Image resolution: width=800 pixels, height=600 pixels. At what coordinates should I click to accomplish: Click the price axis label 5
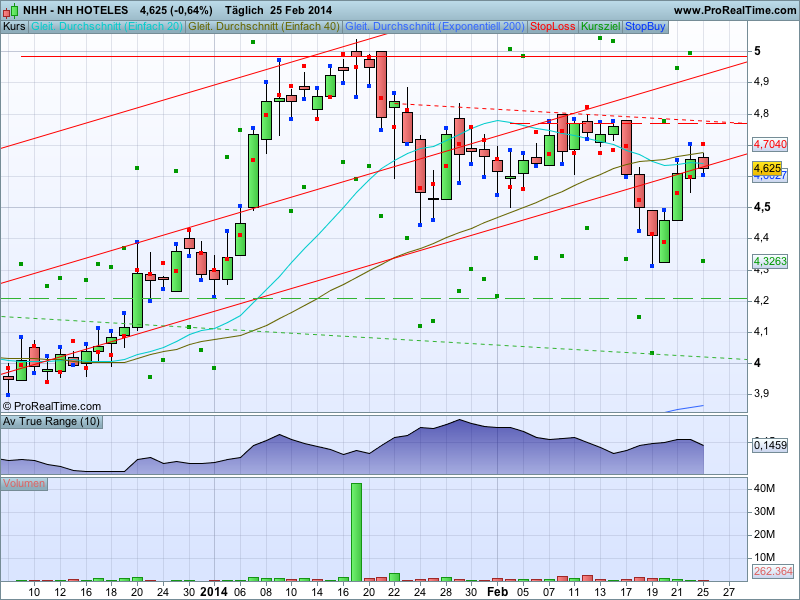click(757, 51)
